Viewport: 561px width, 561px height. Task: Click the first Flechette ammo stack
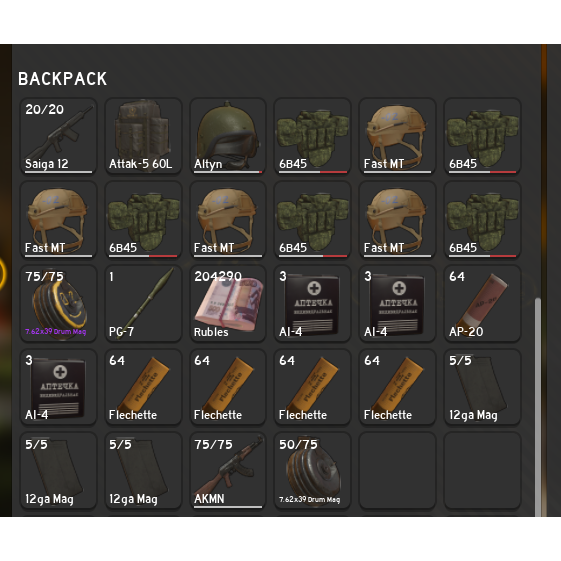pos(143,387)
